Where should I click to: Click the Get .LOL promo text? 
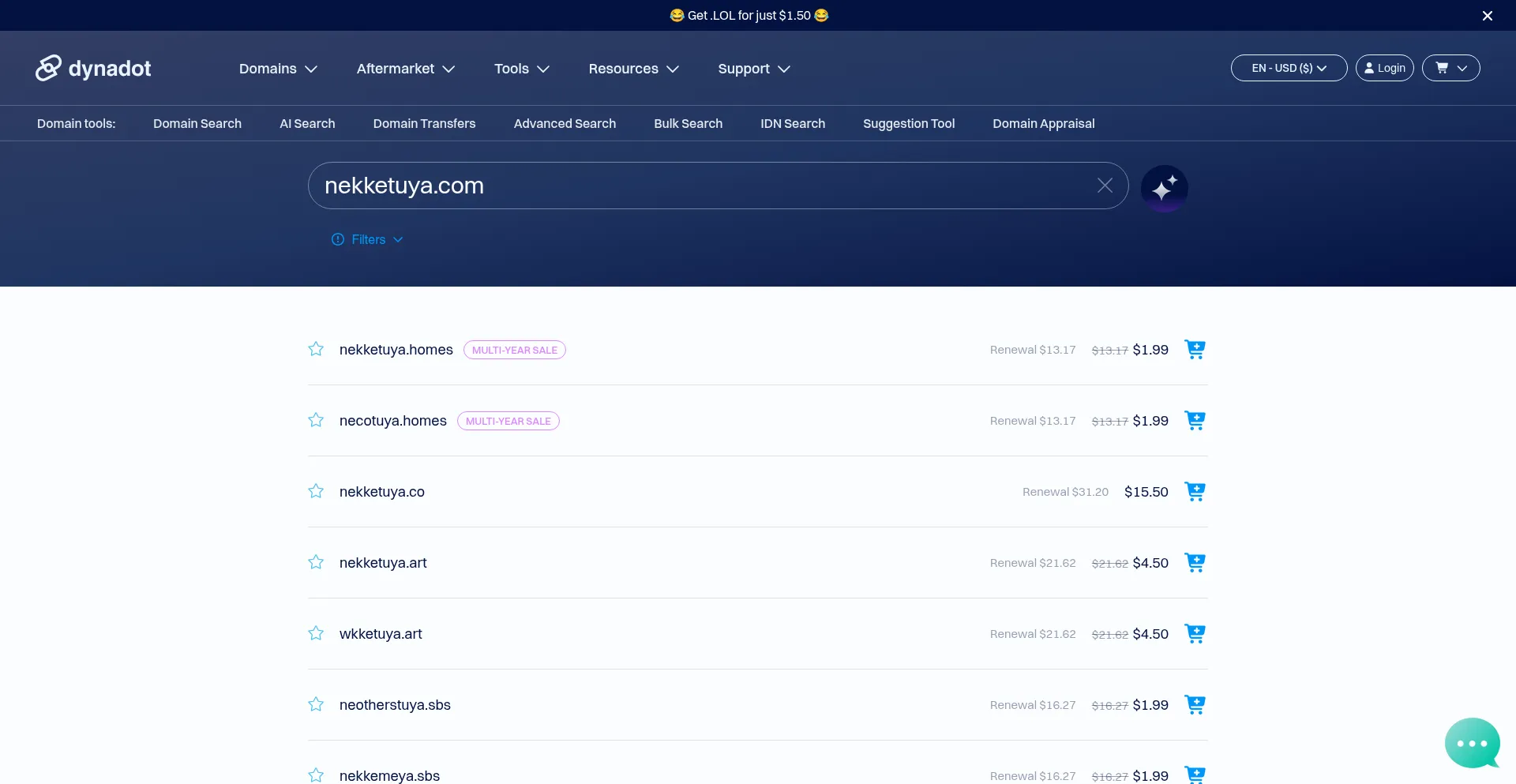point(749,16)
